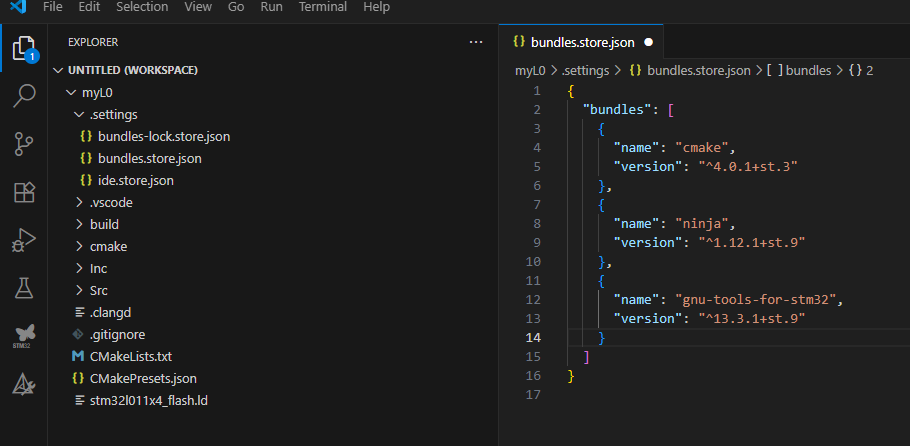Open the Selection menu
Image resolution: width=910 pixels, height=446 pixels.
(x=142, y=7)
